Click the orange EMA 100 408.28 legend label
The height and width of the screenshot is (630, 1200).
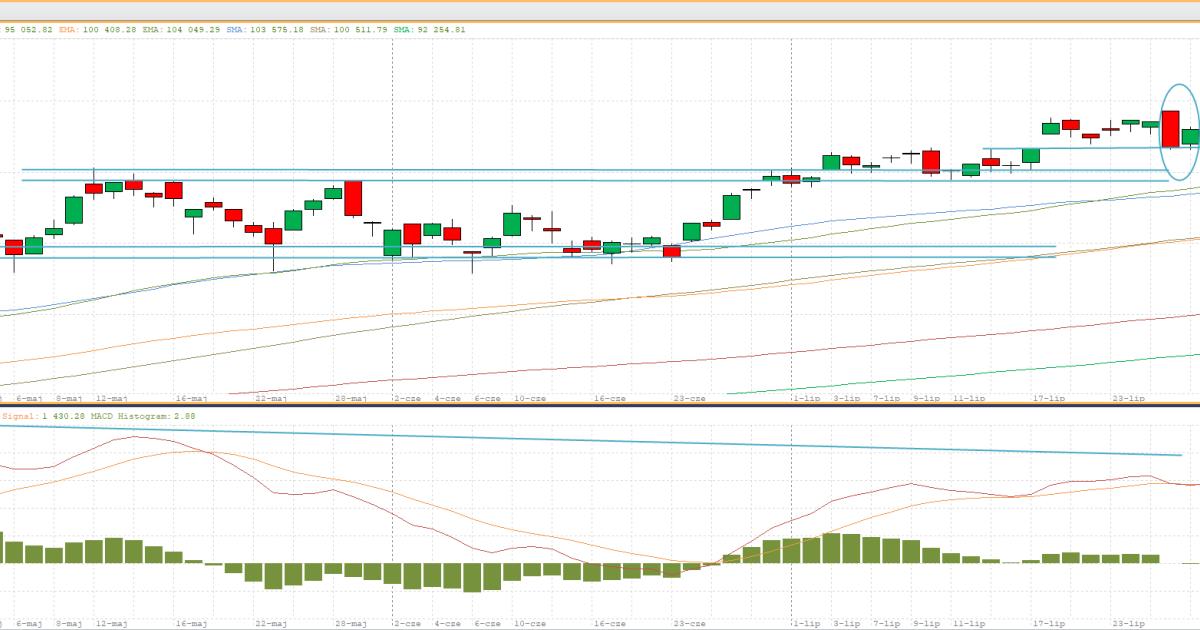click(97, 30)
